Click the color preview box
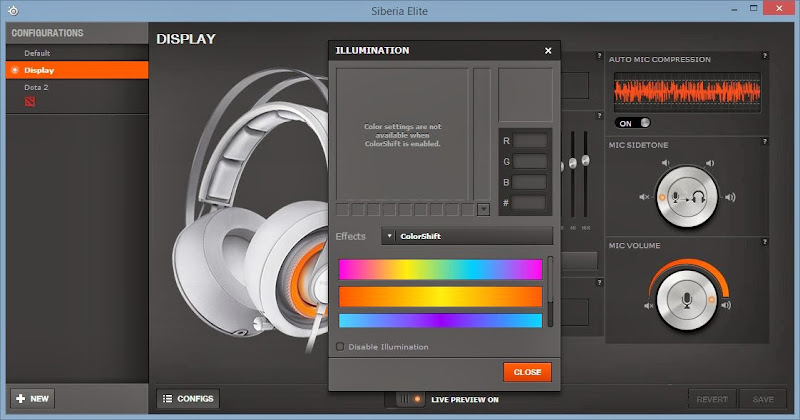800x420 pixels. coord(525,95)
